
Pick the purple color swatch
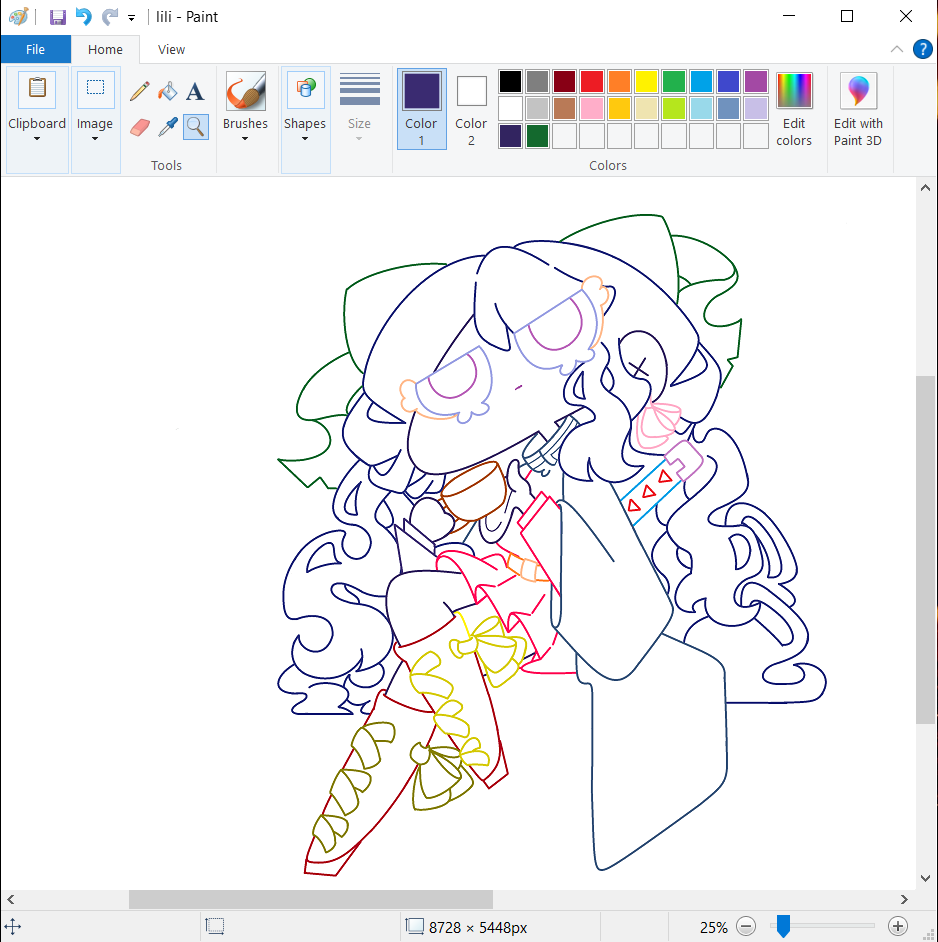coord(756,81)
